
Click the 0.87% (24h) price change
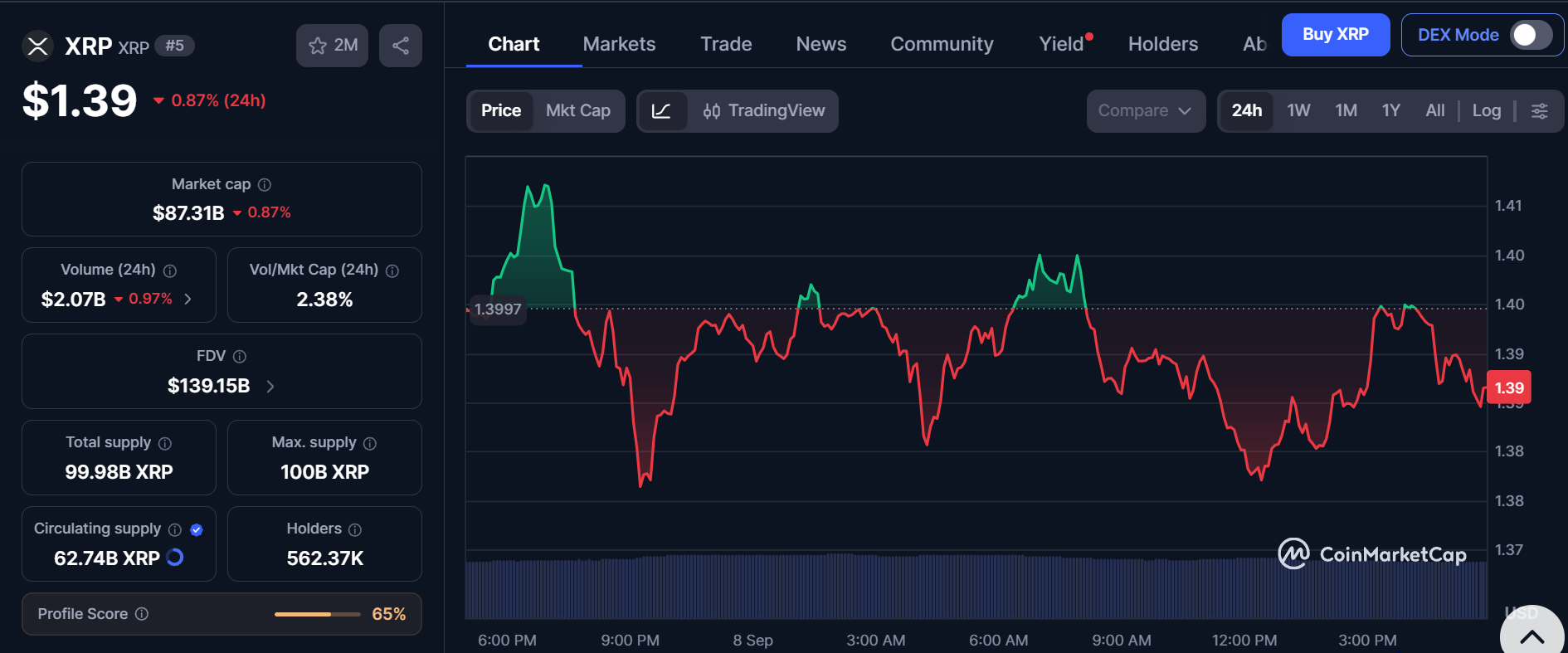[210, 100]
